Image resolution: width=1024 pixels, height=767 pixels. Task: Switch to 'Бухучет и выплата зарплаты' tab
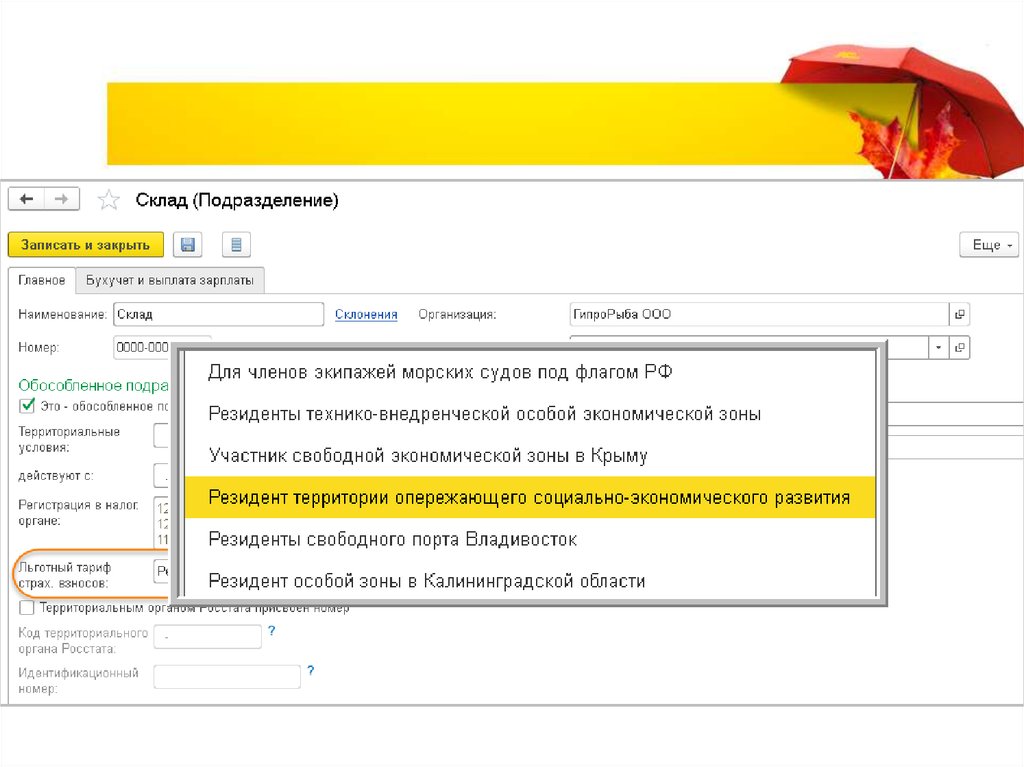point(169,281)
